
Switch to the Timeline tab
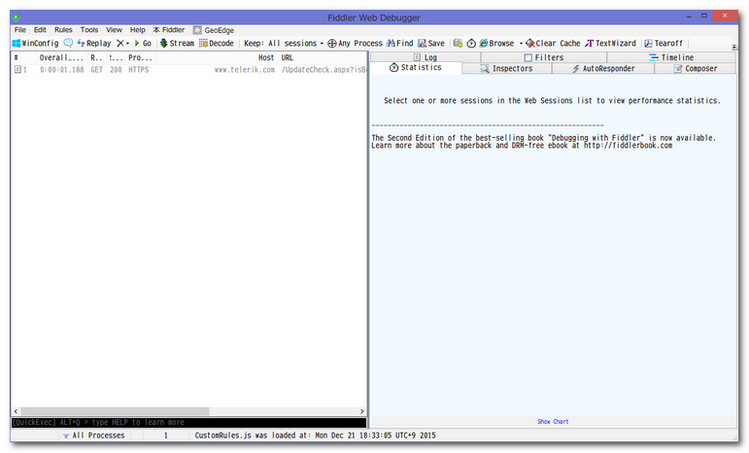tap(671, 57)
